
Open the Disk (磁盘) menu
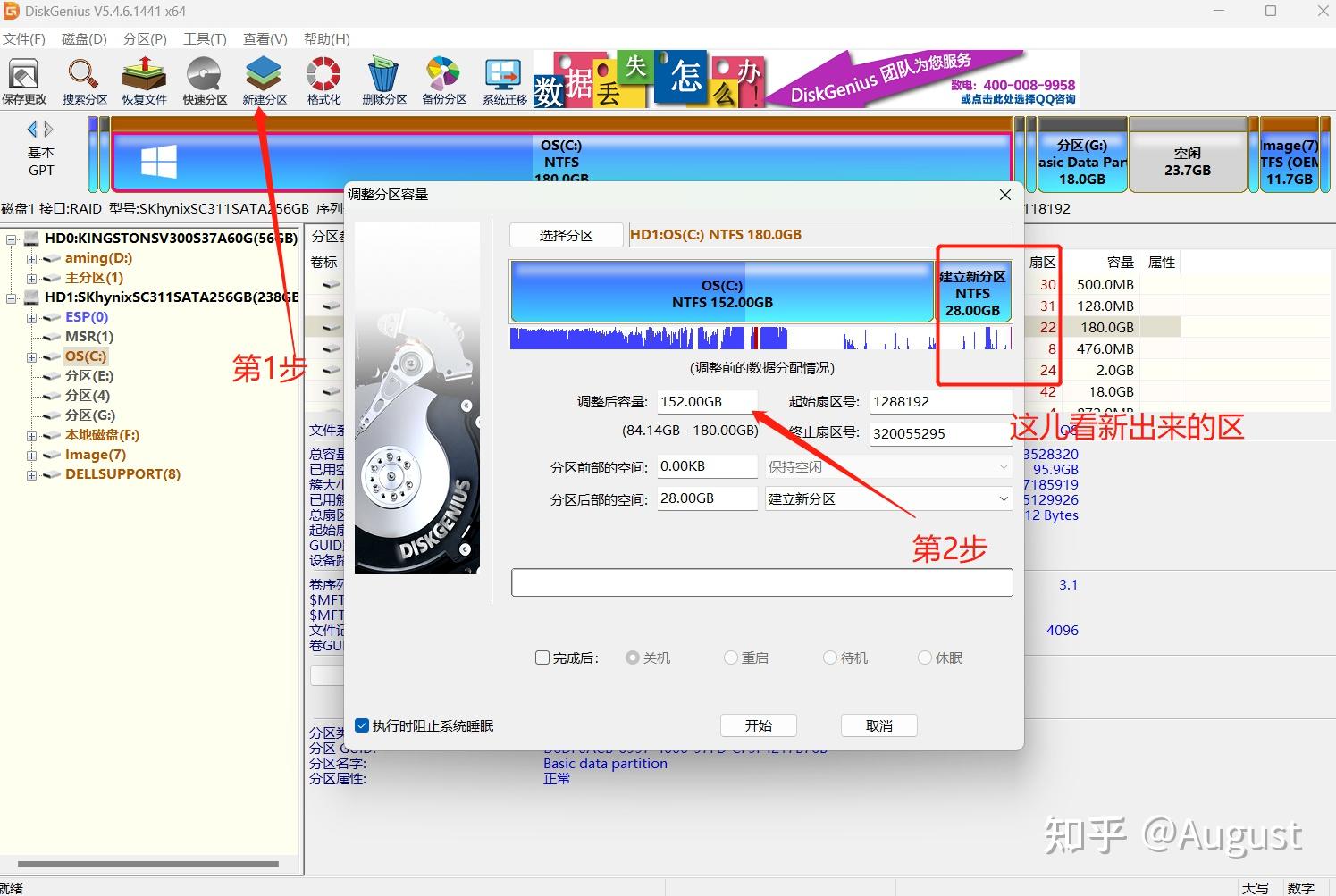click(84, 38)
